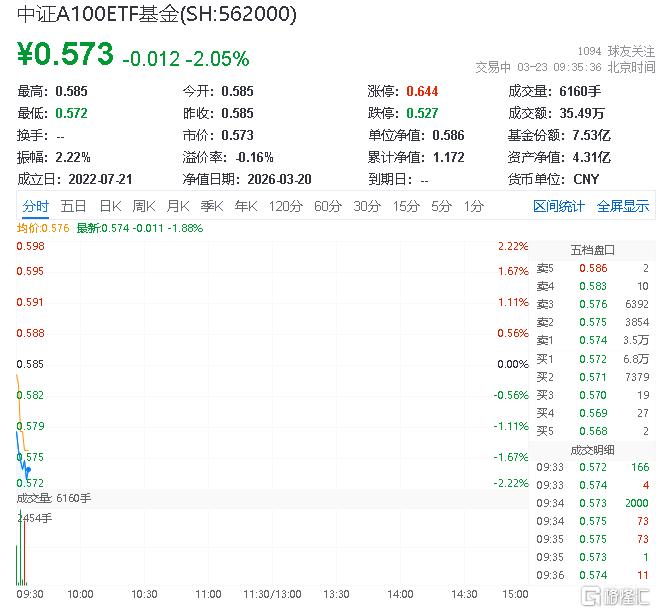Click the 10:00 time axis label
Viewport: 656px width, 613px height.
coord(80,594)
